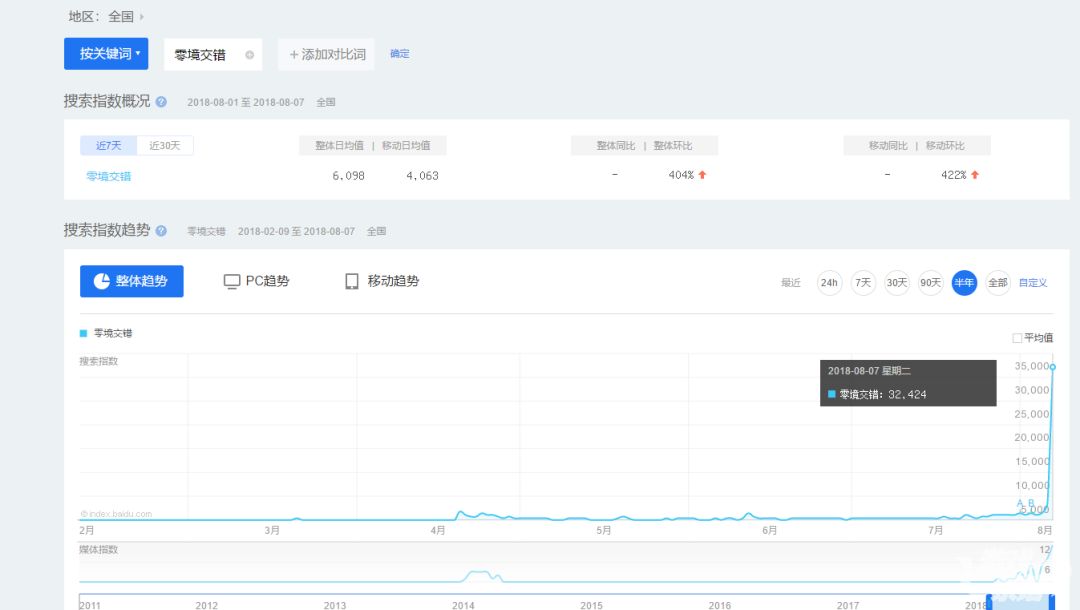The image size is (1080, 610).
Task: Open help icon next to 搜索指数概况
Action: [161, 102]
